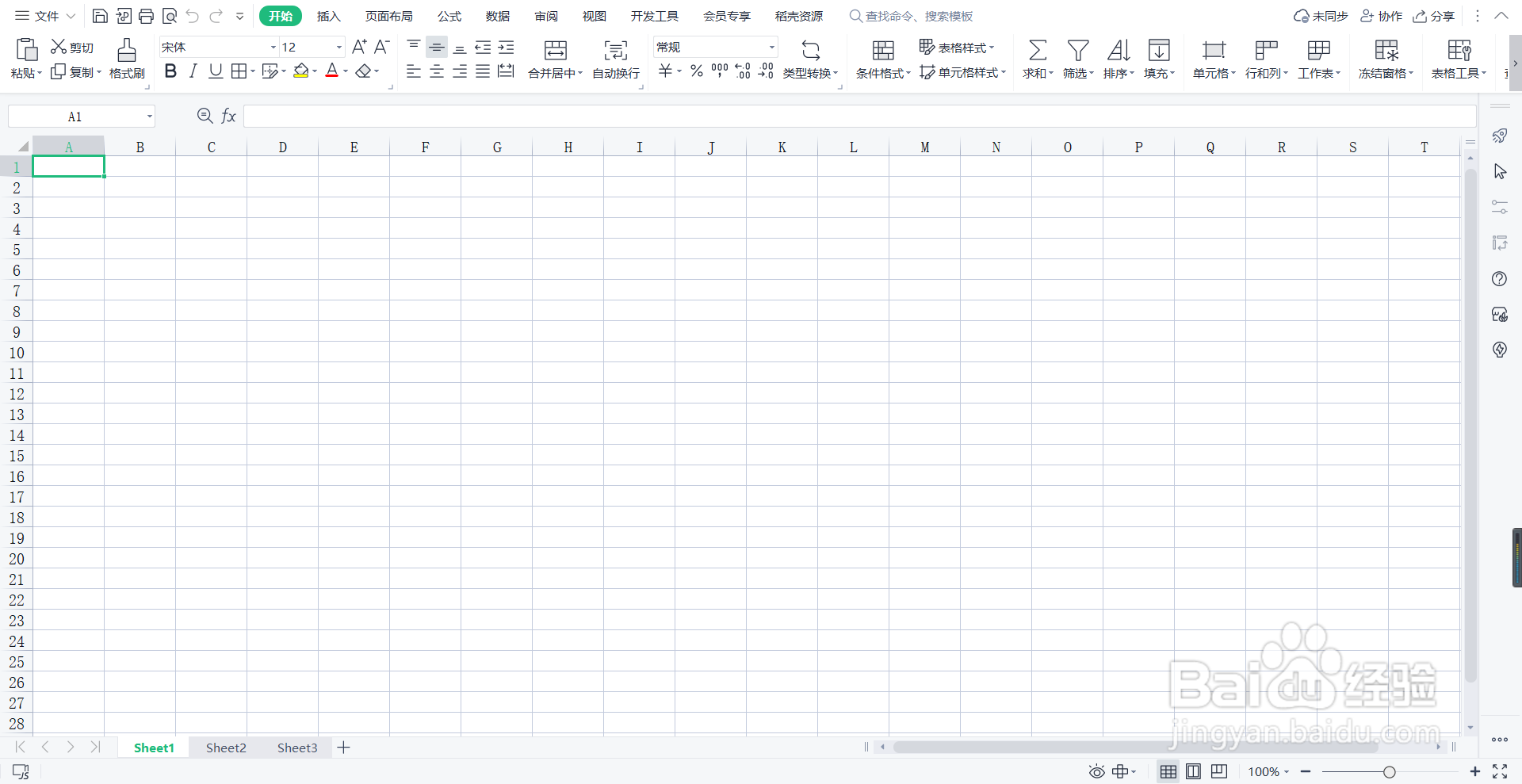Toggle Bold formatting
The image size is (1522, 784).
pyautogui.click(x=170, y=71)
